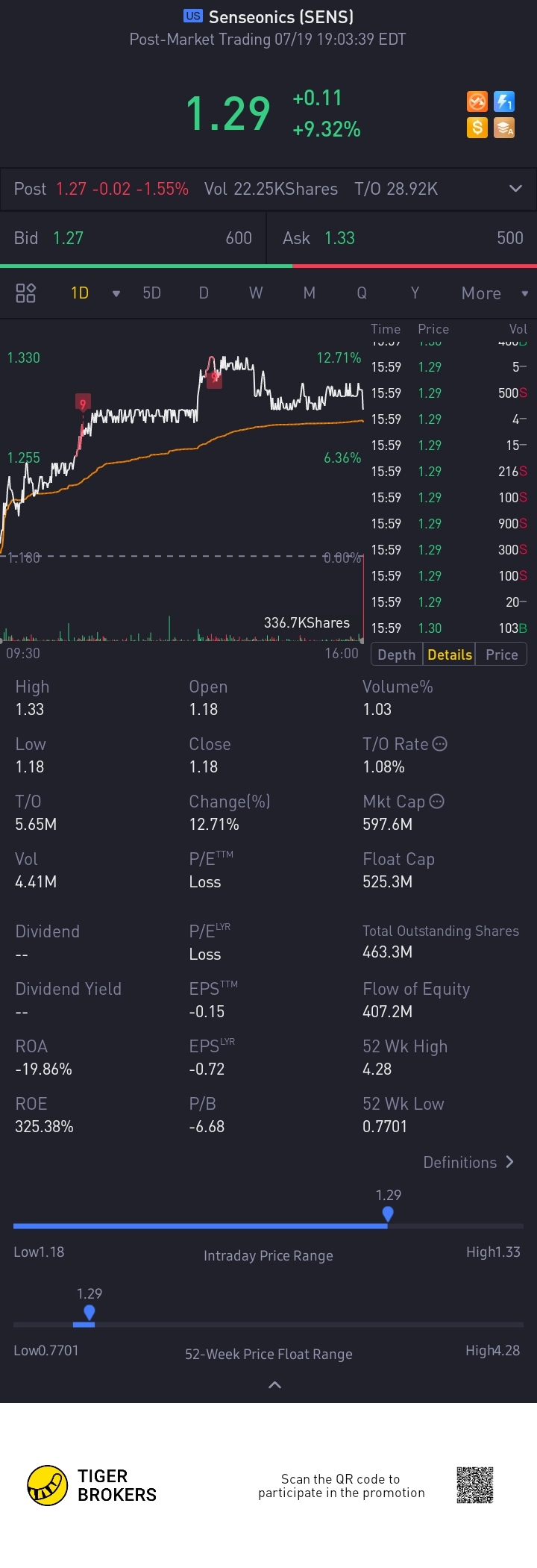Click the Tiger Brokers logo
The width and height of the screenshot is (537, 1568).
[48, 1485]
